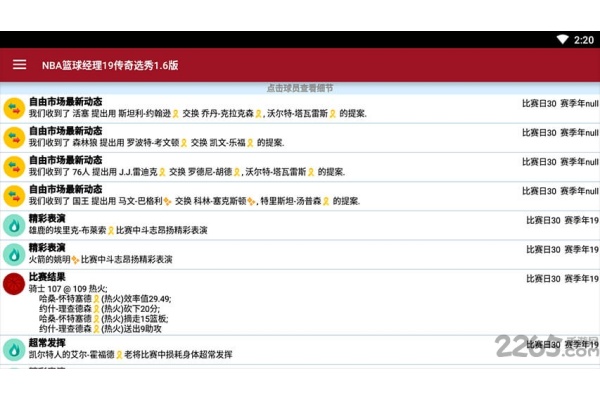The height and width of the screenshot is (400, 600).
Task: Select player 姚明 of 火箭
Action: 62,259
